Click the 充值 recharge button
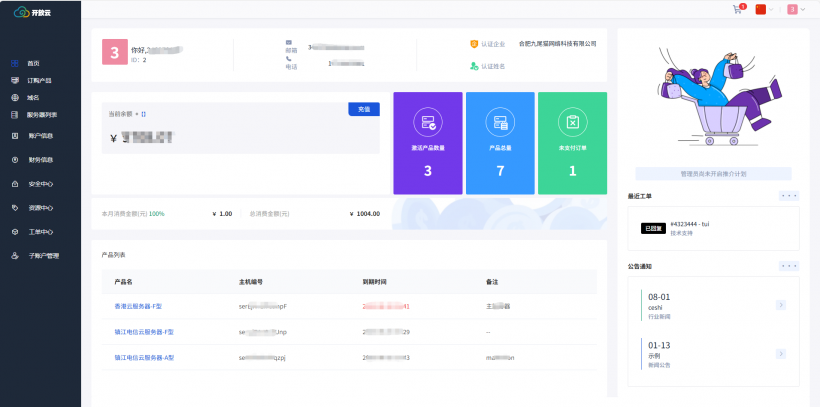 pos(363,109)
